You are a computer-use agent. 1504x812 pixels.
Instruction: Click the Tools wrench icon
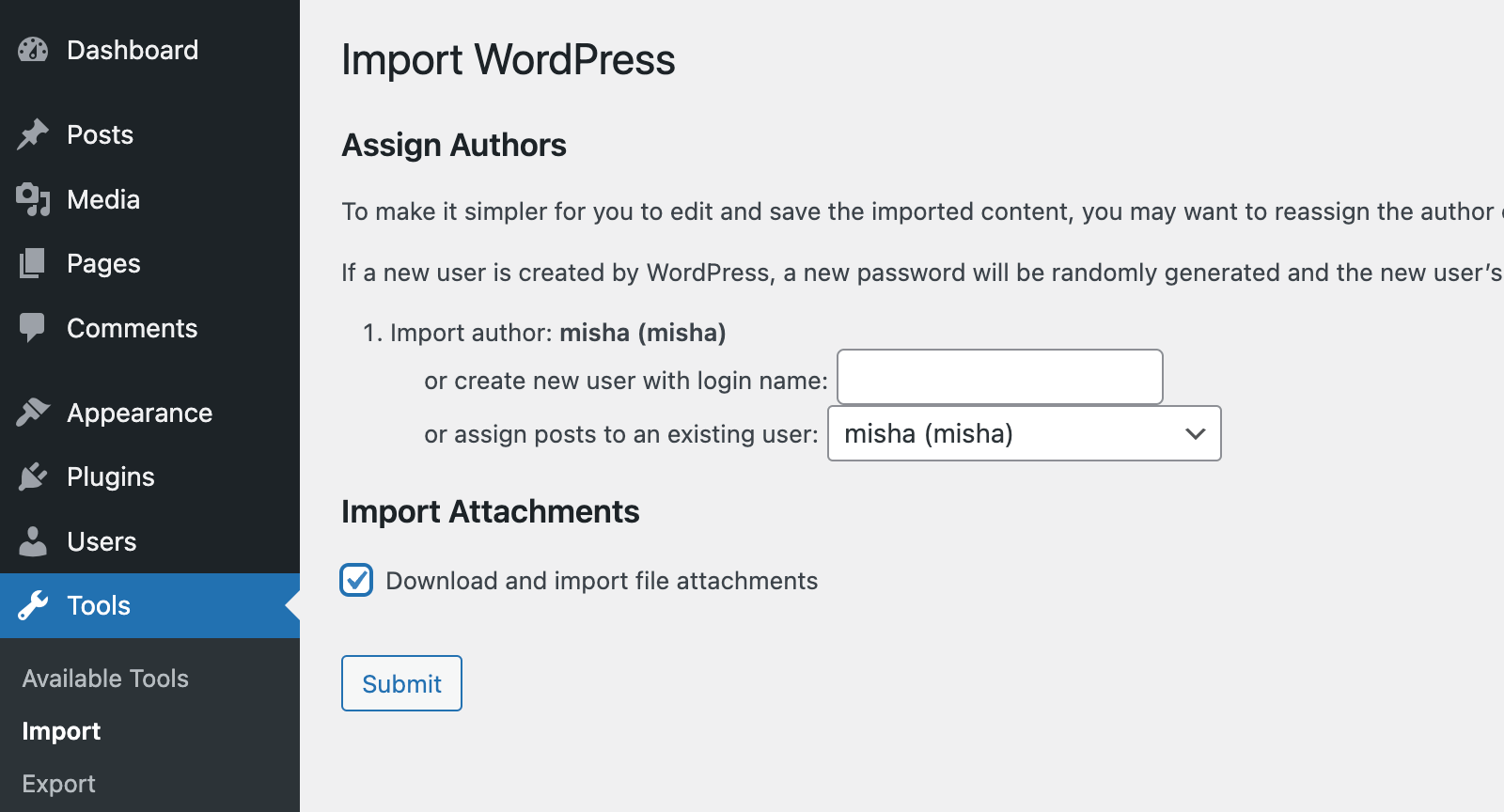[x=33, y=605]
